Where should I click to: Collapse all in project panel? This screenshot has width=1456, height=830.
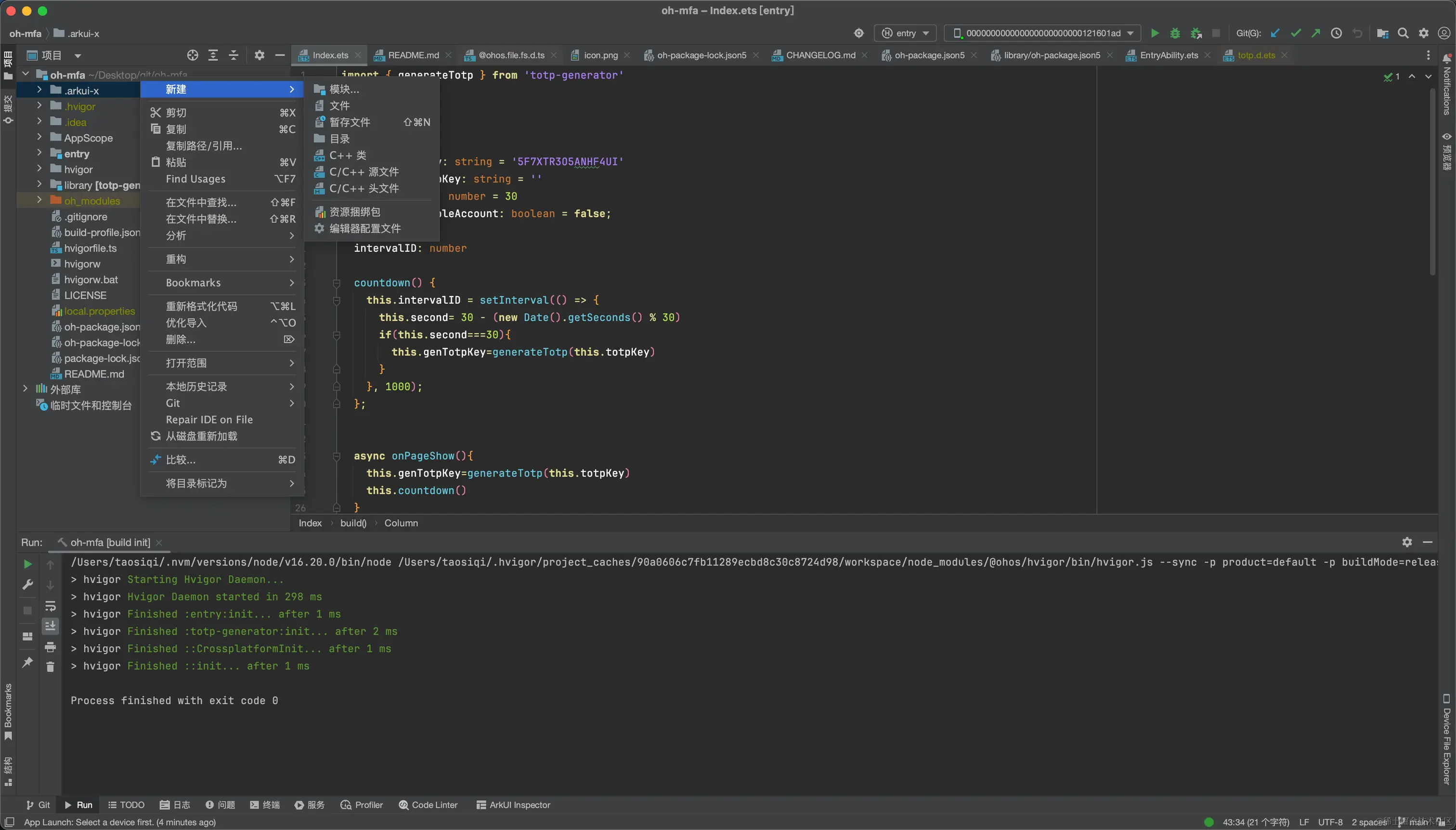234,55
